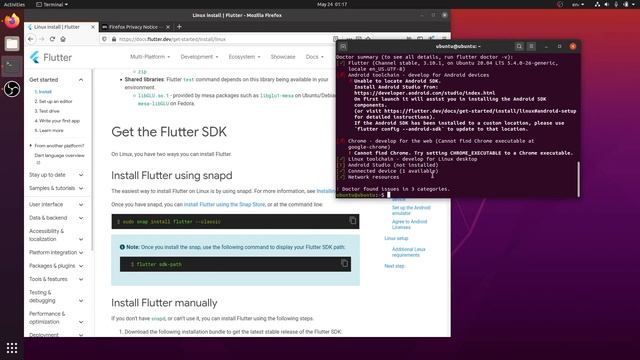Reload the Flutter docs page

pos(52,39)
